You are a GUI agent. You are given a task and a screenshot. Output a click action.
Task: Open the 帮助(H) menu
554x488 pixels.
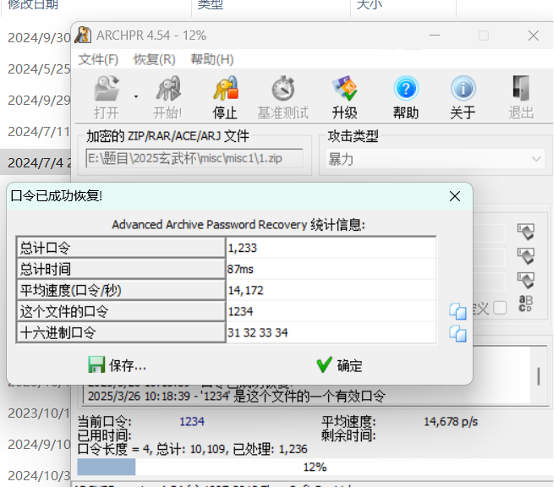point(212,59)
